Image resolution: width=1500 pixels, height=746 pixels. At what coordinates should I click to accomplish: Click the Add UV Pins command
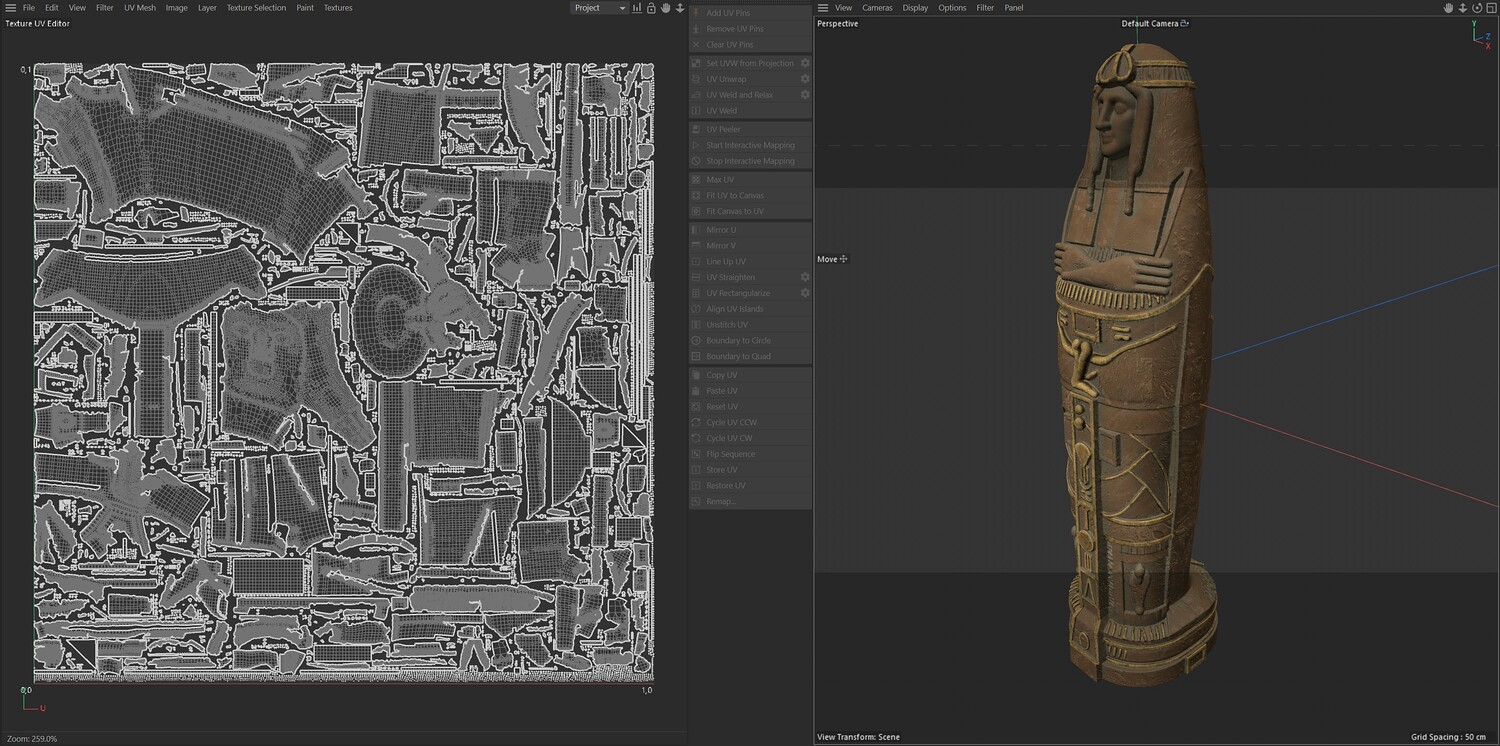(x=750, y=13)
